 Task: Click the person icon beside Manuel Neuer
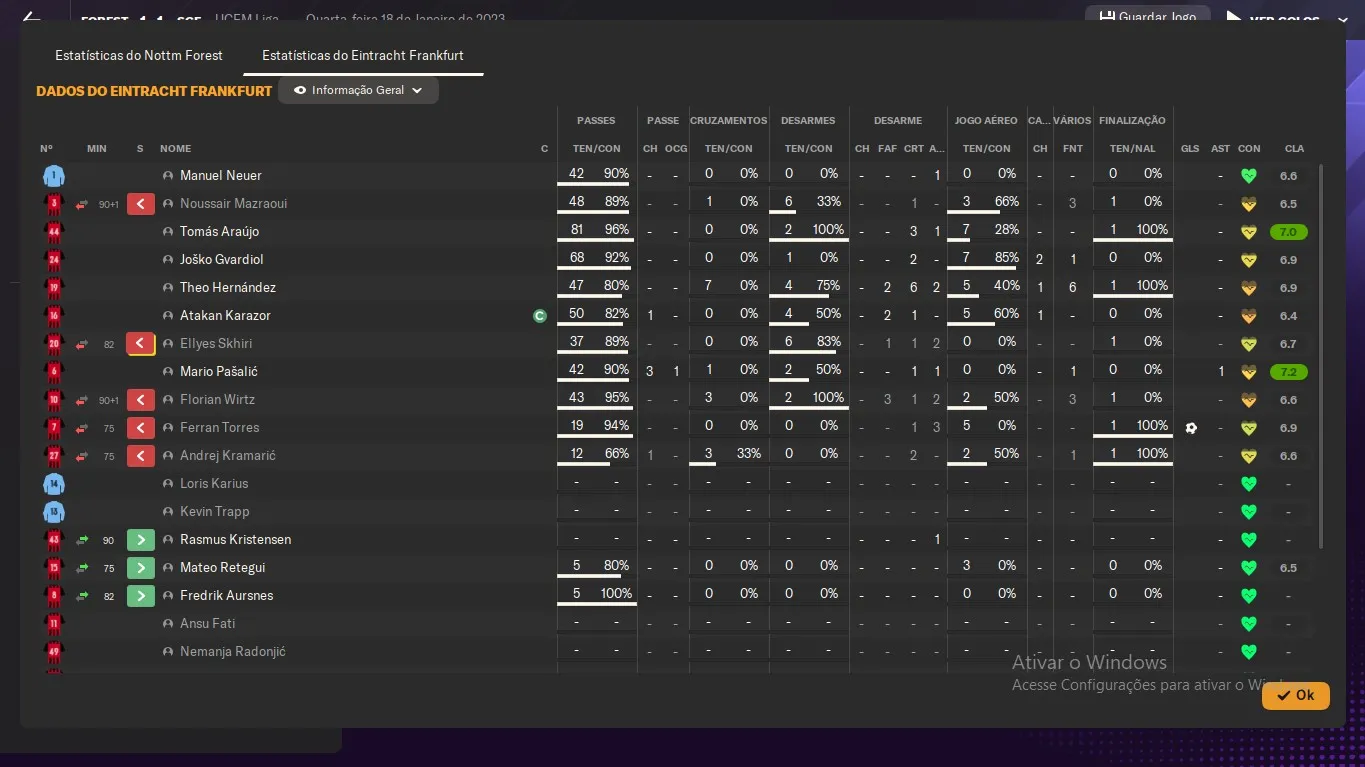[x=168, y=176]
